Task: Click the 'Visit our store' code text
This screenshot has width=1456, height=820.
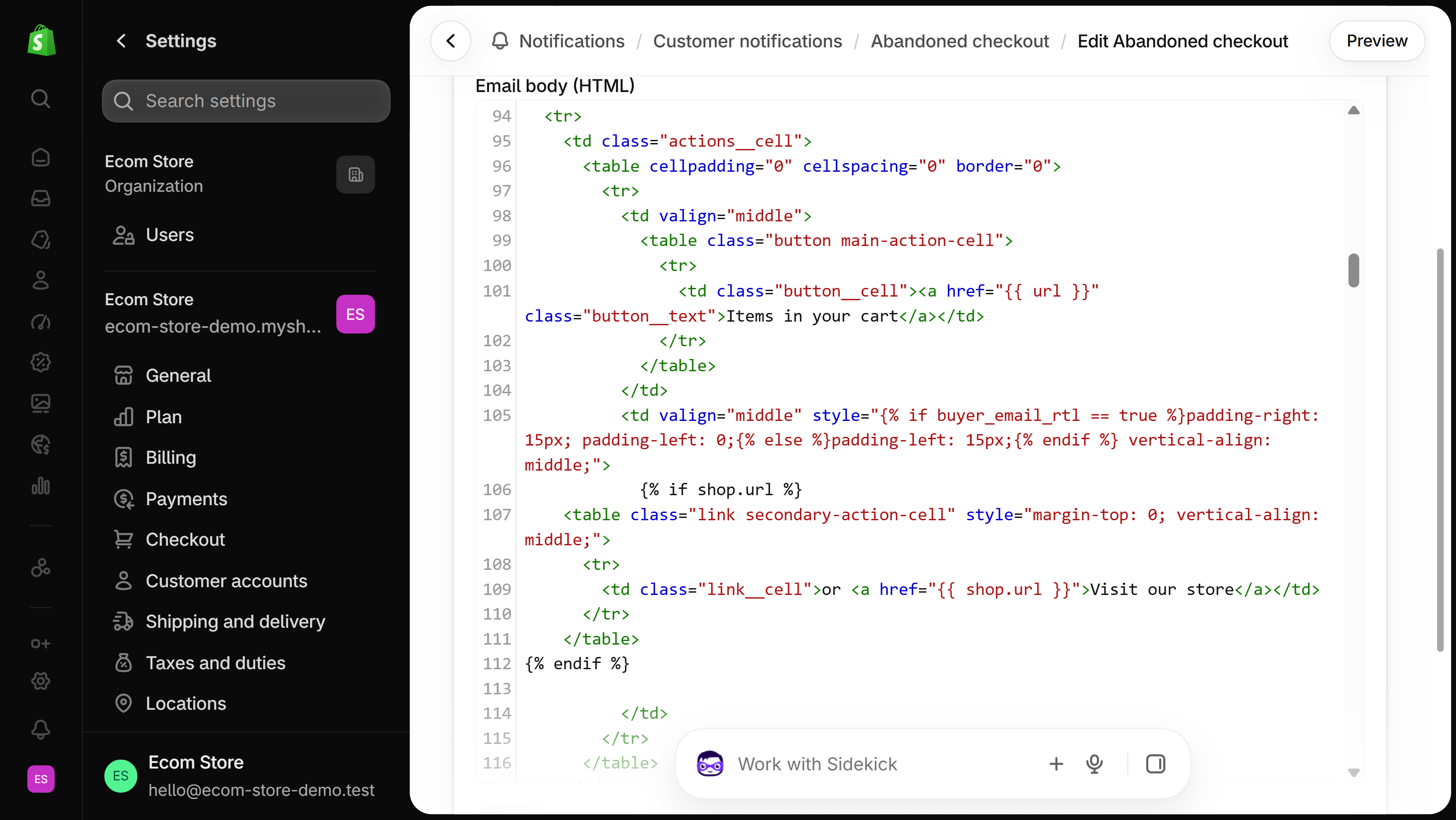Action: click(x=1161, y=589)
